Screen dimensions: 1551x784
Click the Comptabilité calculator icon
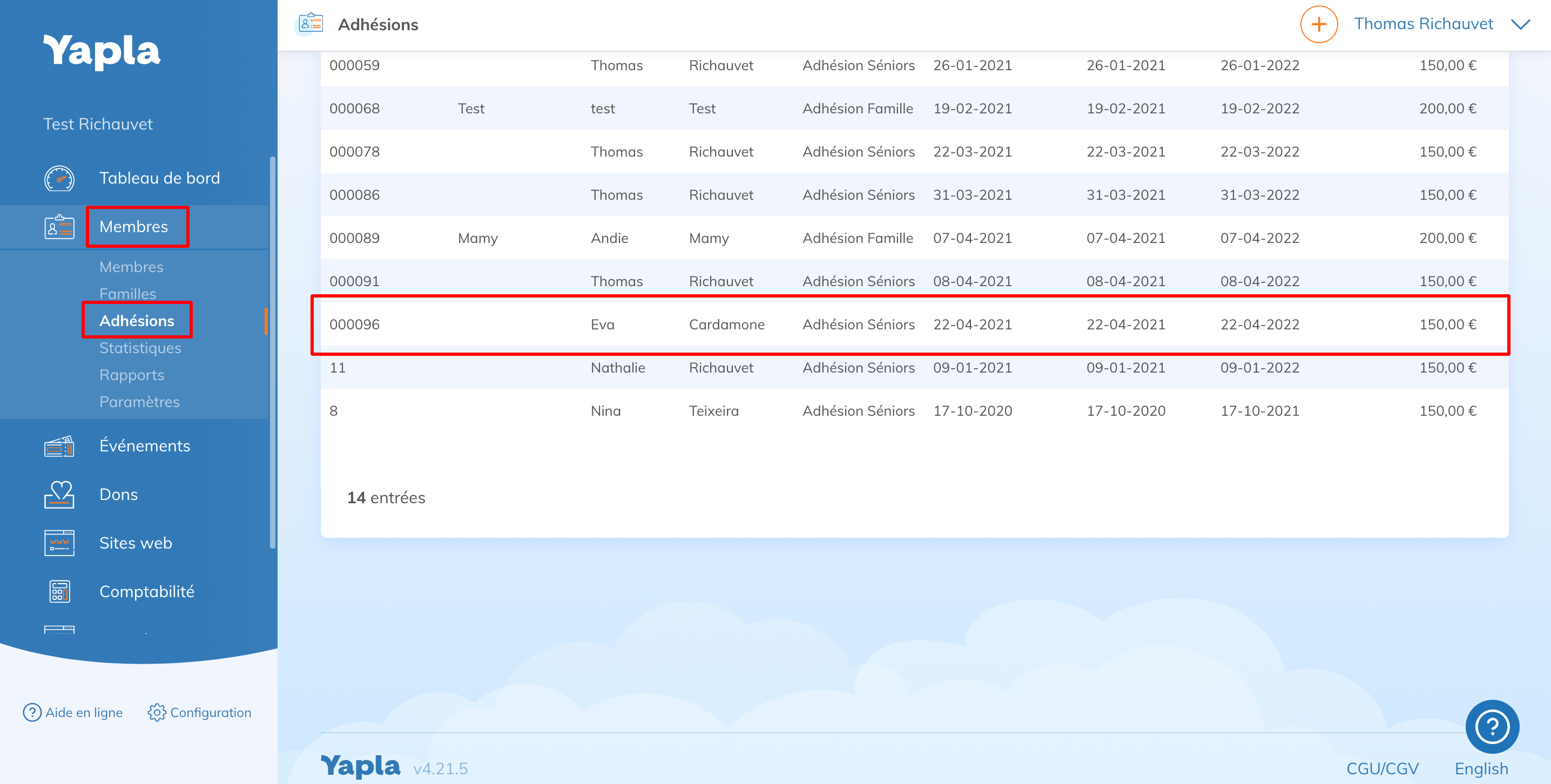point(59,592)
